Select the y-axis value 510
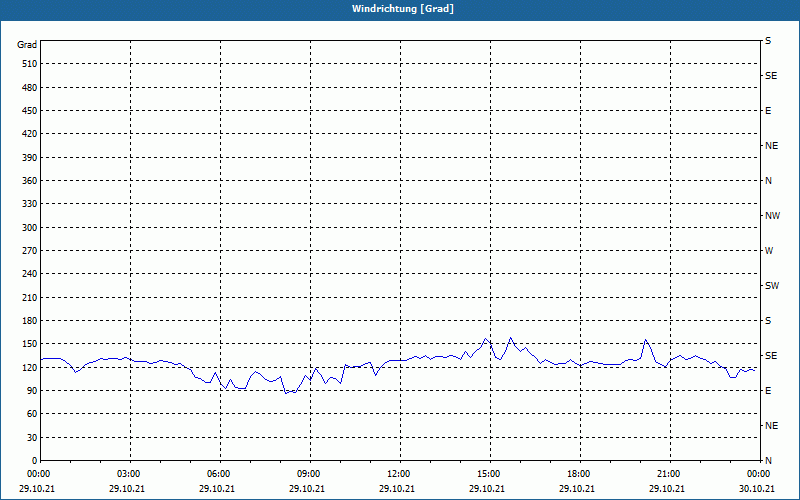The height and width of the screenshot is (500, 800). [x=29, y=64]
